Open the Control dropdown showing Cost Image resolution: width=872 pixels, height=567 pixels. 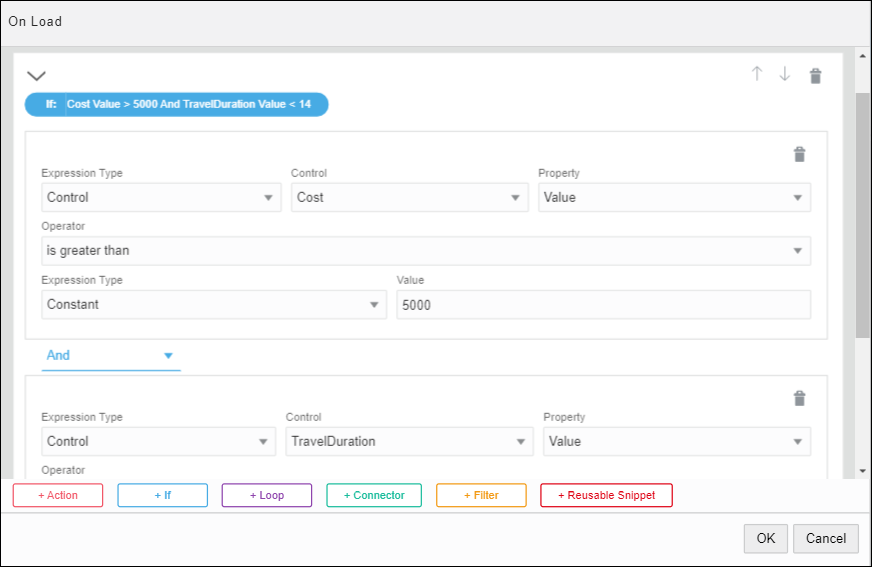(x=409, y=197)
